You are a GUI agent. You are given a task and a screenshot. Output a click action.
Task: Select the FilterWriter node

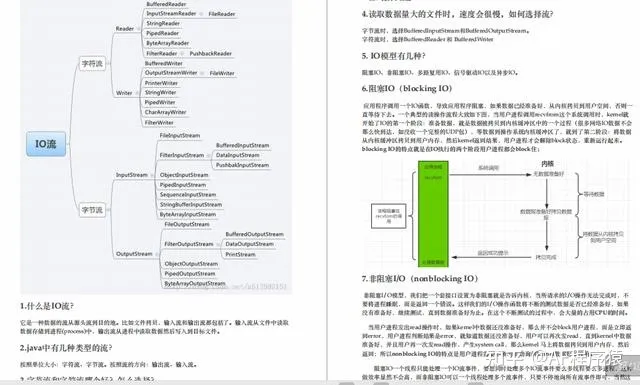[x=159, y=122]
